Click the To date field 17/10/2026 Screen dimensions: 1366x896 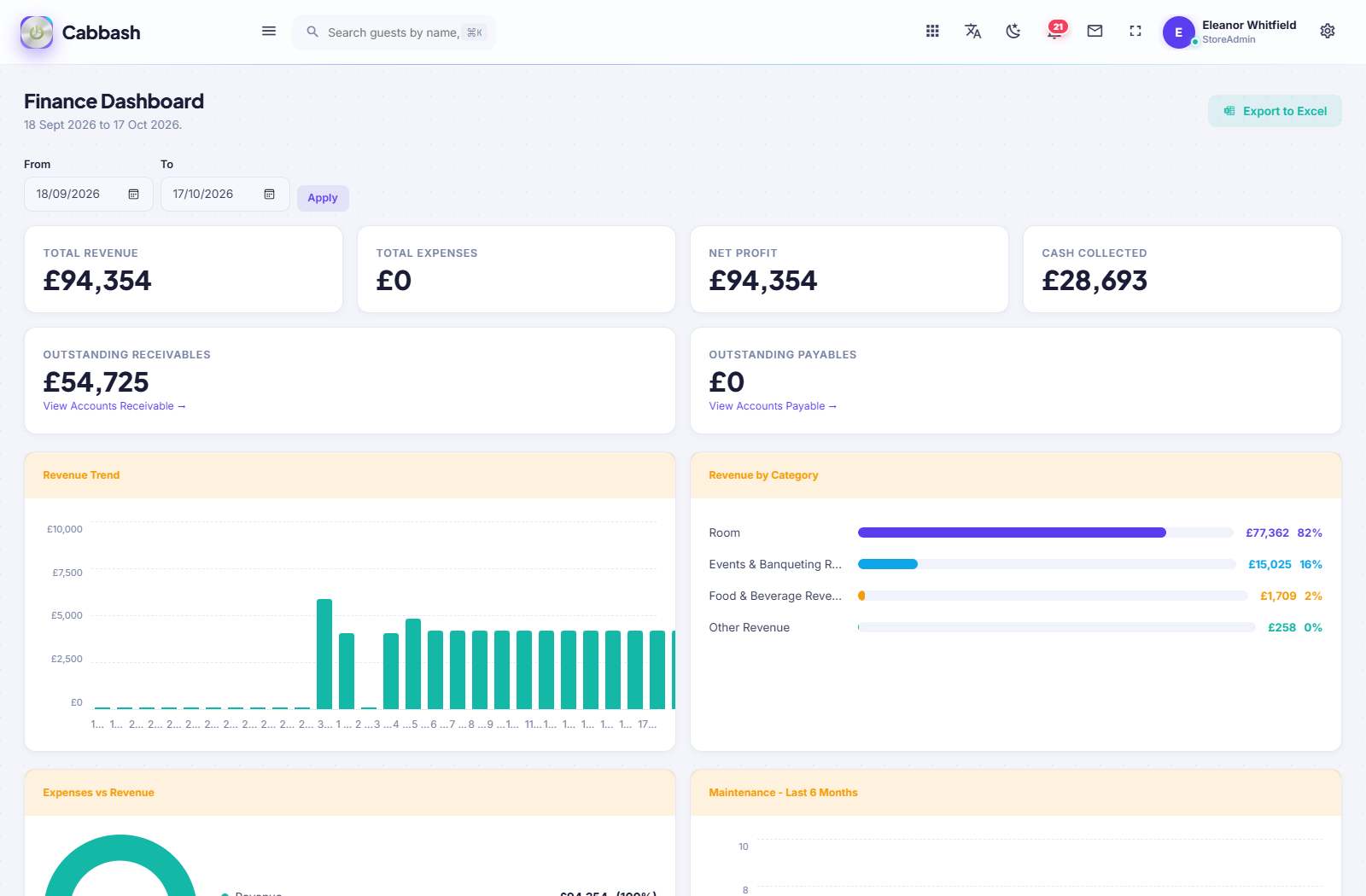click(225, 195)
